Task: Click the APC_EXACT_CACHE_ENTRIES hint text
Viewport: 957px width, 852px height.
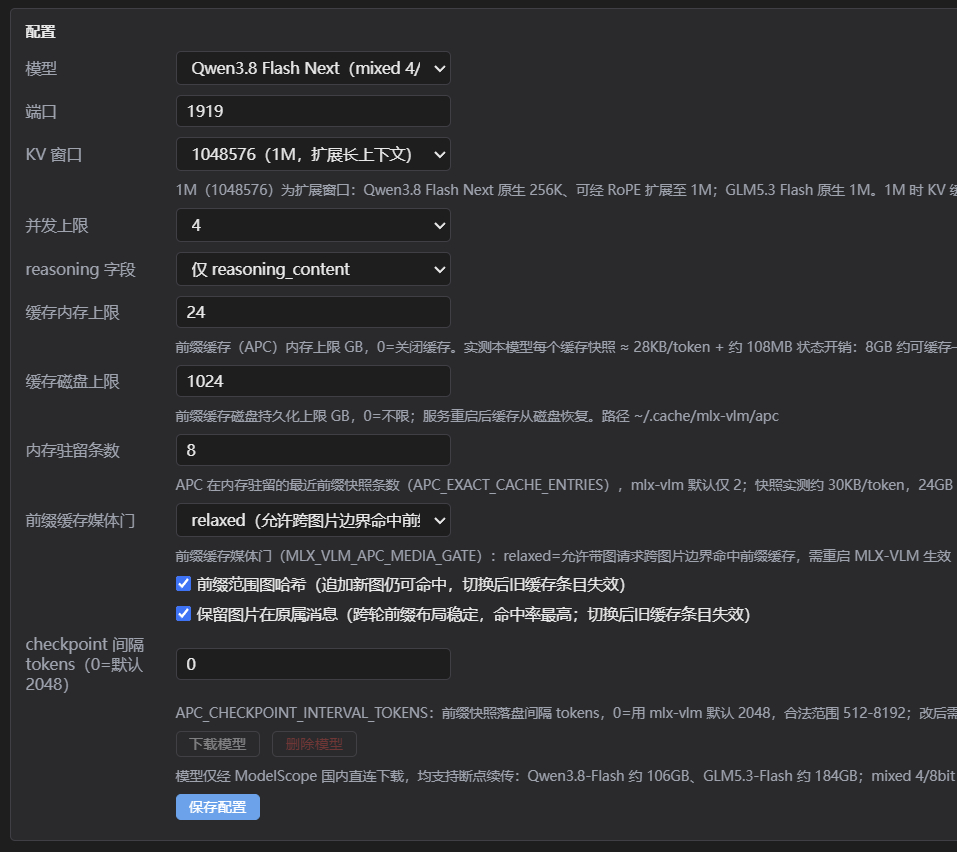Action: tap(565, 485)
